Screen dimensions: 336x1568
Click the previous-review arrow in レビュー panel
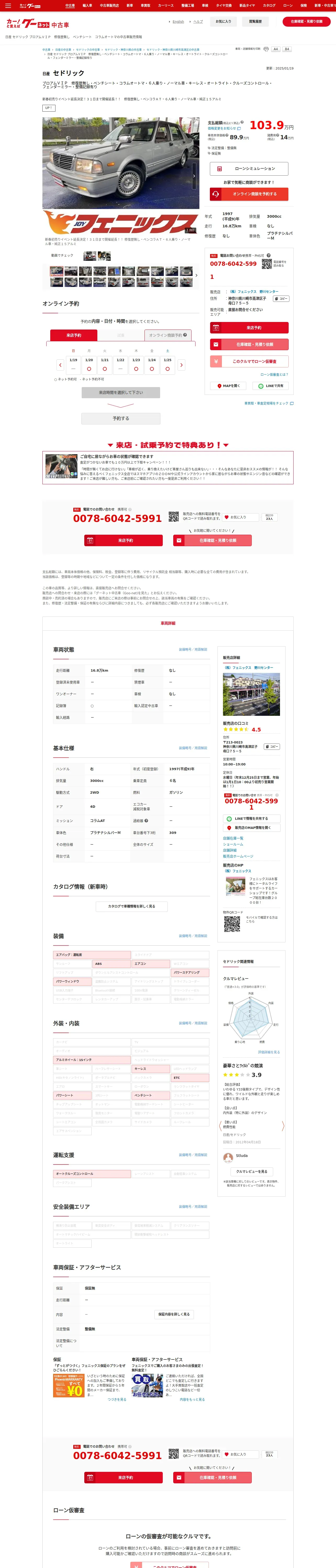point(220,1126)
